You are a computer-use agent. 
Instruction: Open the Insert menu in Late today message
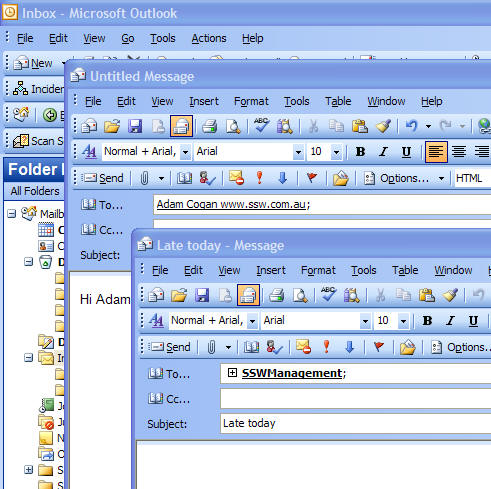[271, 270]
